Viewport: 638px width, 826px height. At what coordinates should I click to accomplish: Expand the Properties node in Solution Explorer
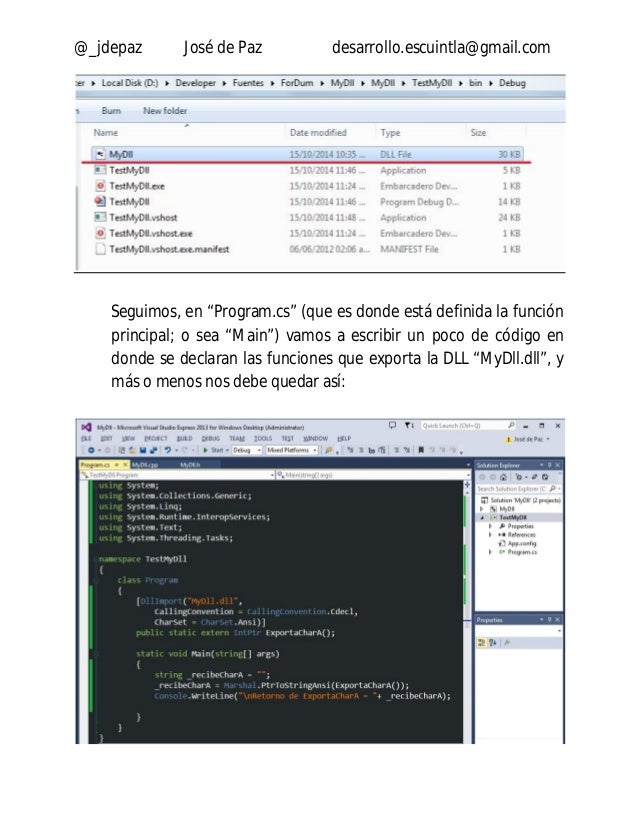(x=490, y=526)
